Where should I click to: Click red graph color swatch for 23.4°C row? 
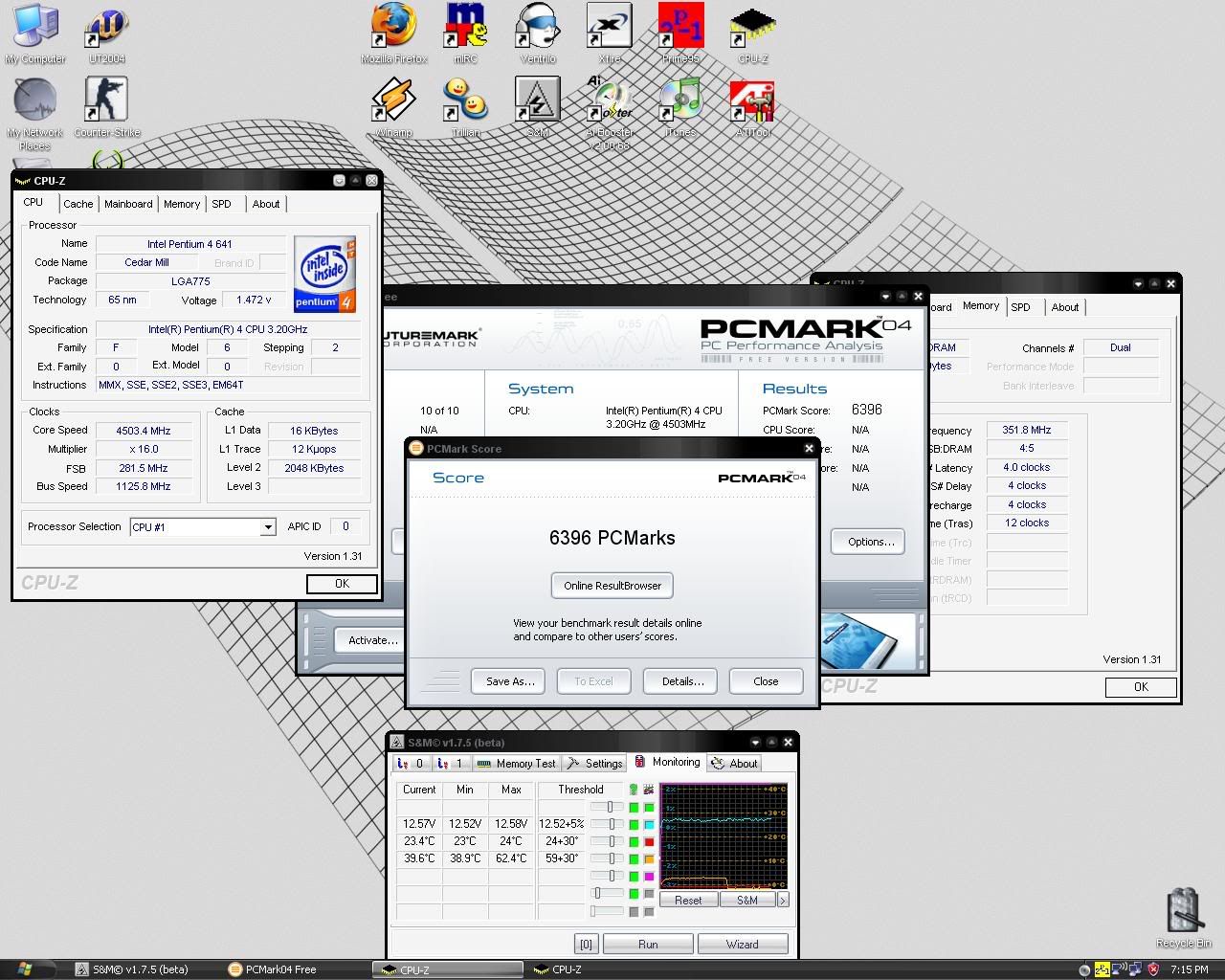tap(649, 841)
